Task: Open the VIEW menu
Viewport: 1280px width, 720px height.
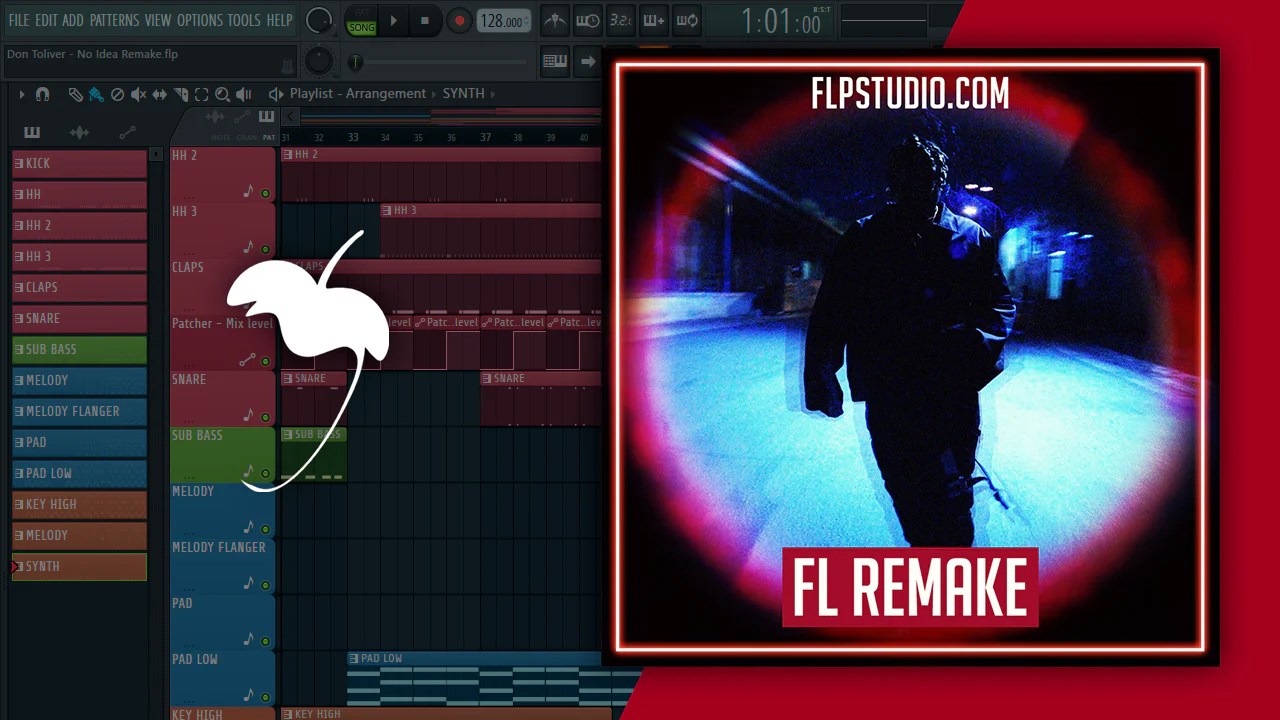Action: point(158,20)
